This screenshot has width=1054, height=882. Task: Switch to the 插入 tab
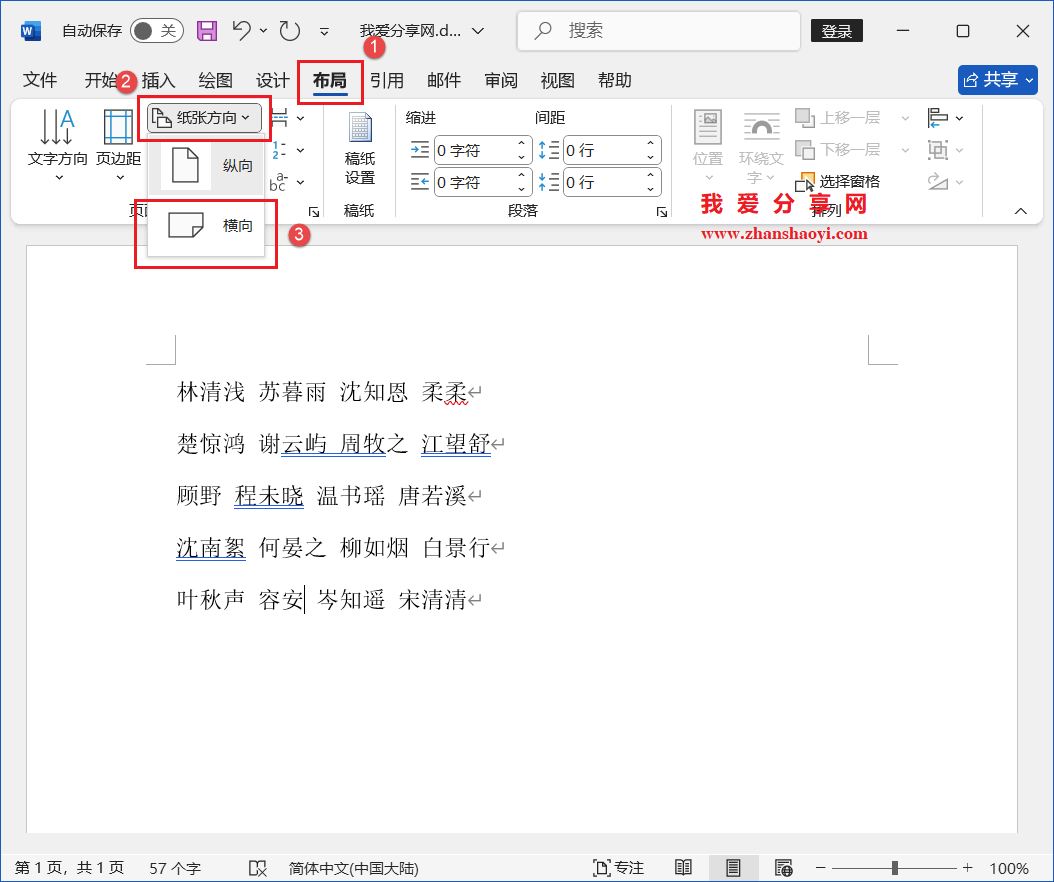coord(159,80)
